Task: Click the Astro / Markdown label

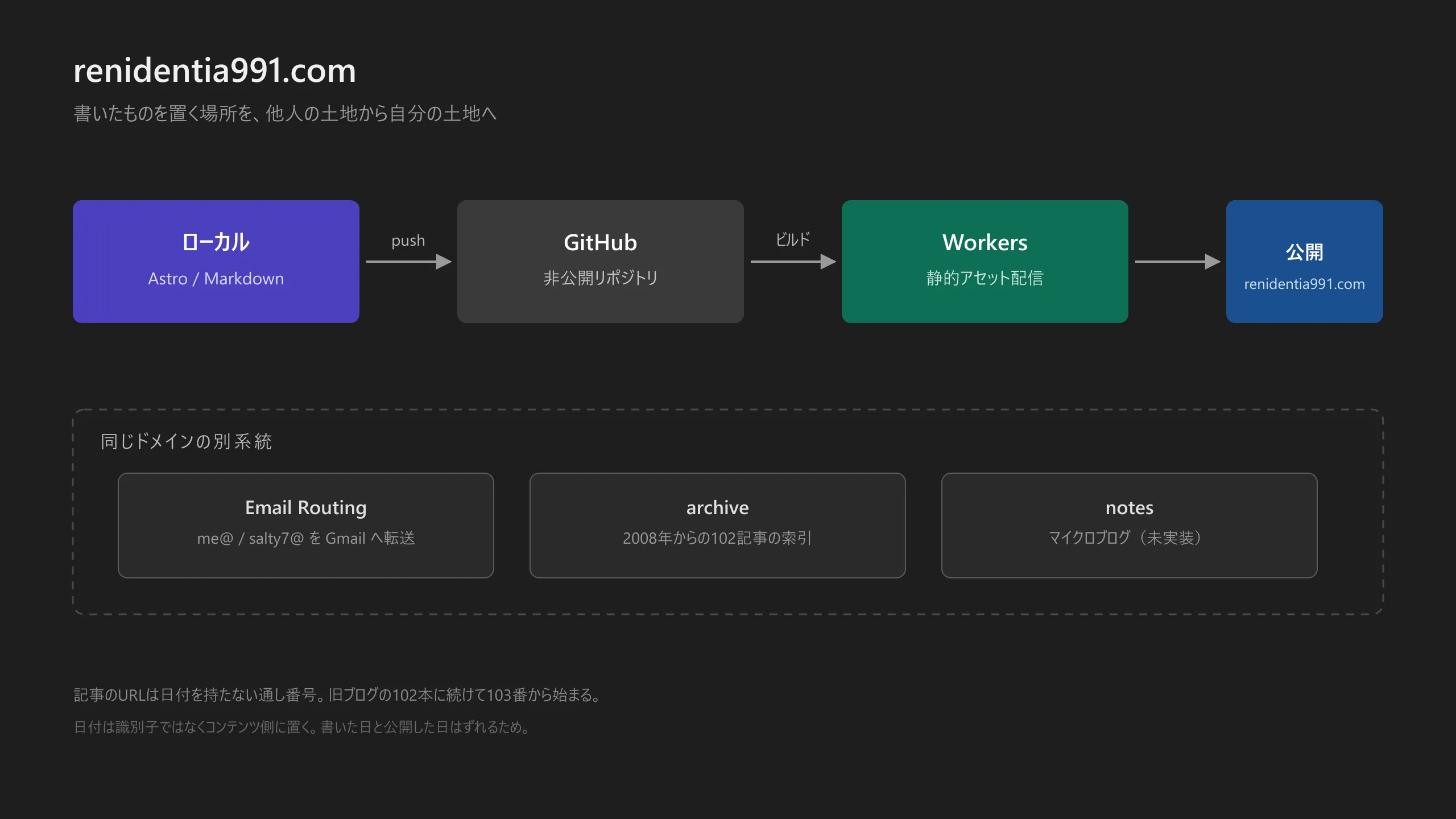Action: pyautogui.click(x=216, y=279)
